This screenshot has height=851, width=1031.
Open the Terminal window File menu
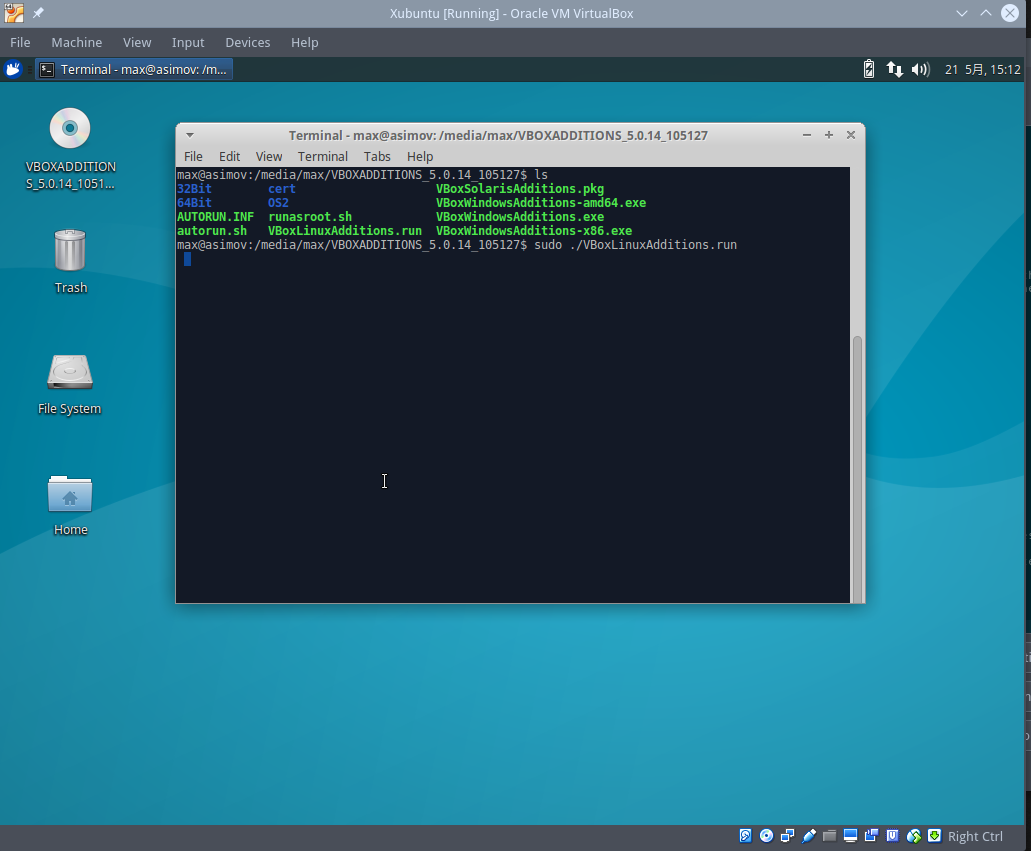point(193,157)
